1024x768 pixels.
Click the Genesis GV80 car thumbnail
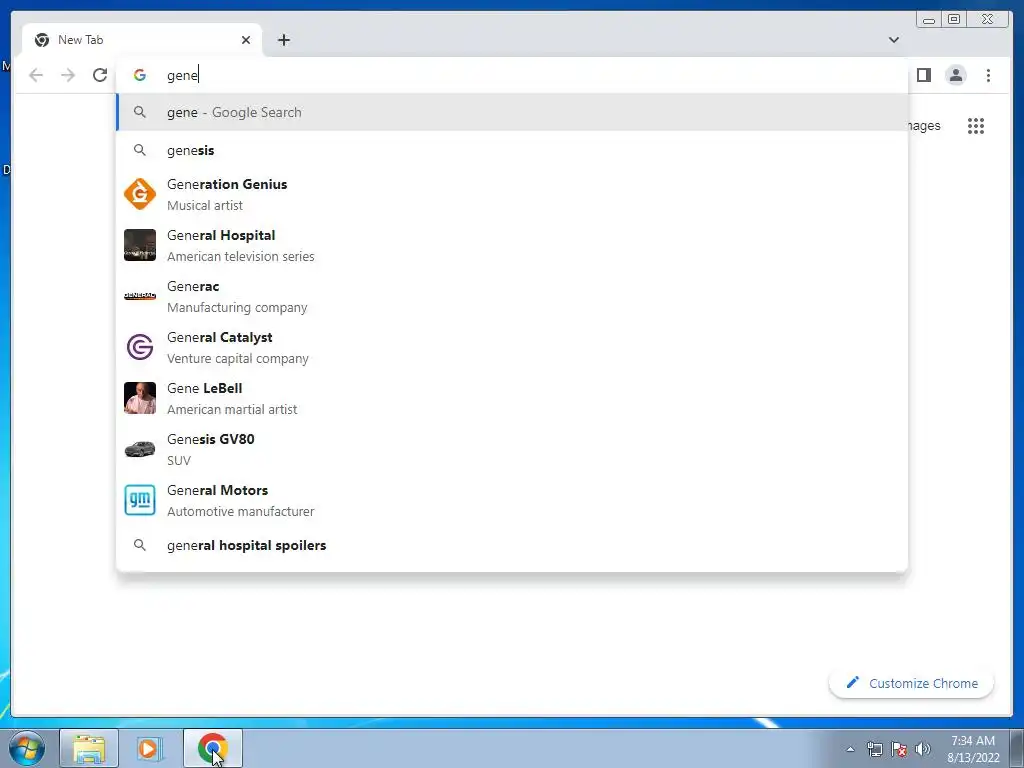click(140, 449)
